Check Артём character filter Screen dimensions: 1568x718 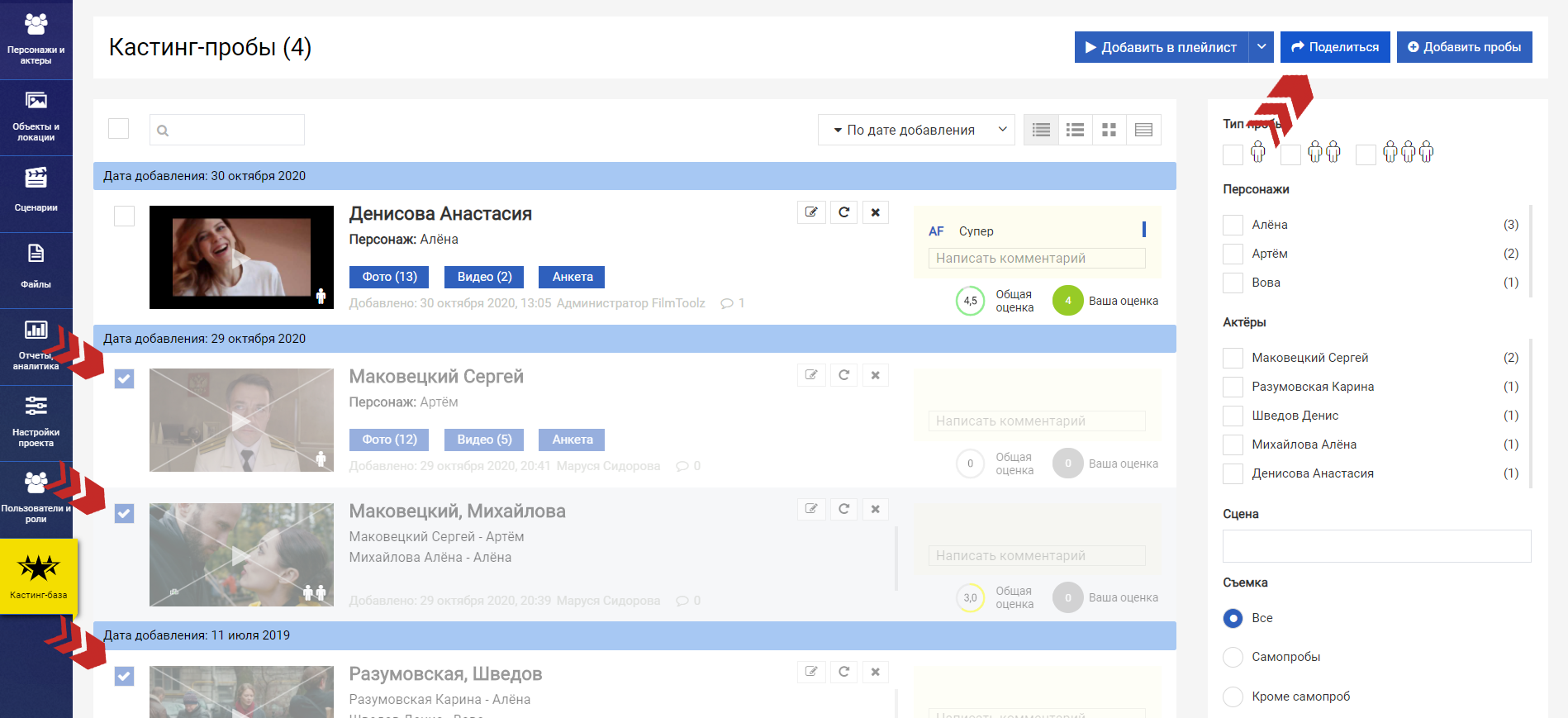click(1233, 254)
